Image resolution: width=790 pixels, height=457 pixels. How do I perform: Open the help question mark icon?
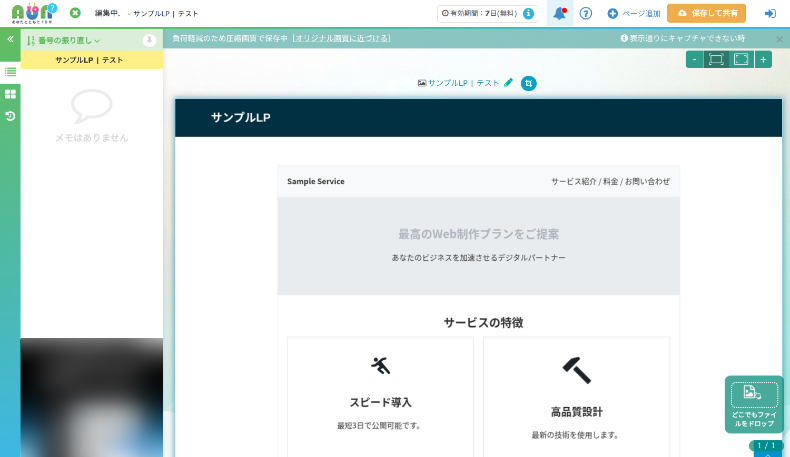point(585,14)
